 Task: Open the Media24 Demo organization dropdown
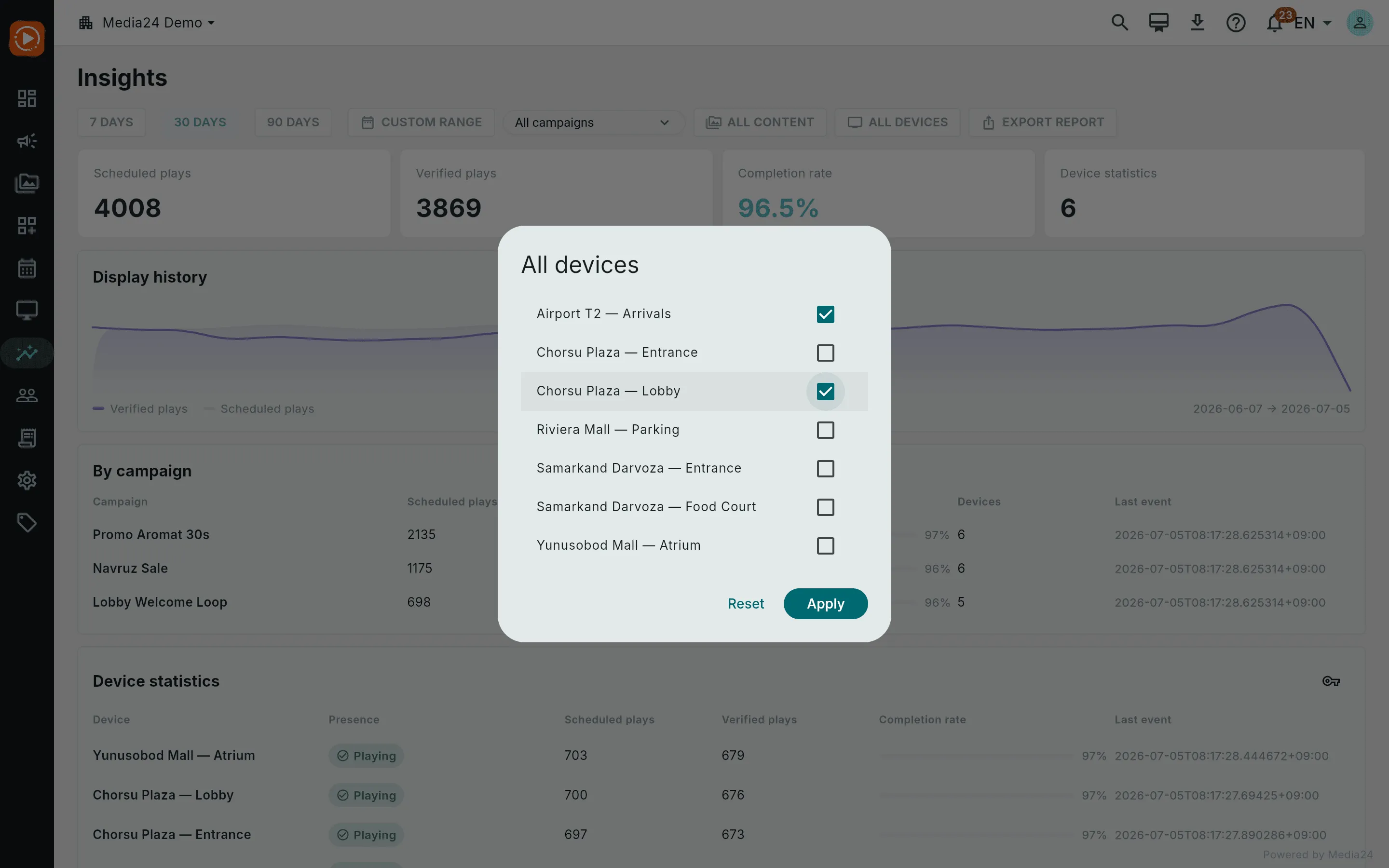147,23
